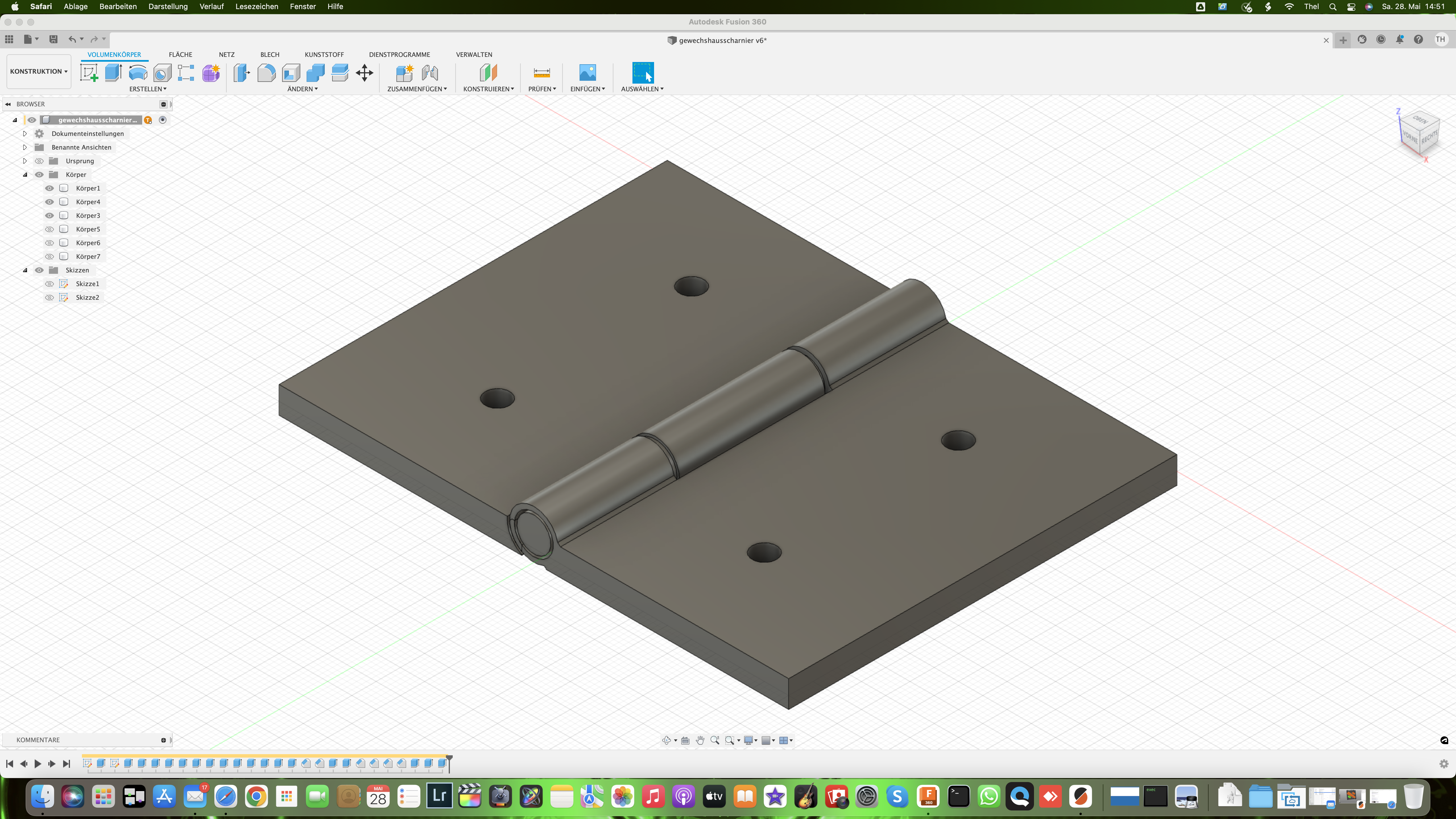Select the New Component icon
The height and width of the screenshot is (819, 1456).
pyautogui.click(x=405, y=72)
